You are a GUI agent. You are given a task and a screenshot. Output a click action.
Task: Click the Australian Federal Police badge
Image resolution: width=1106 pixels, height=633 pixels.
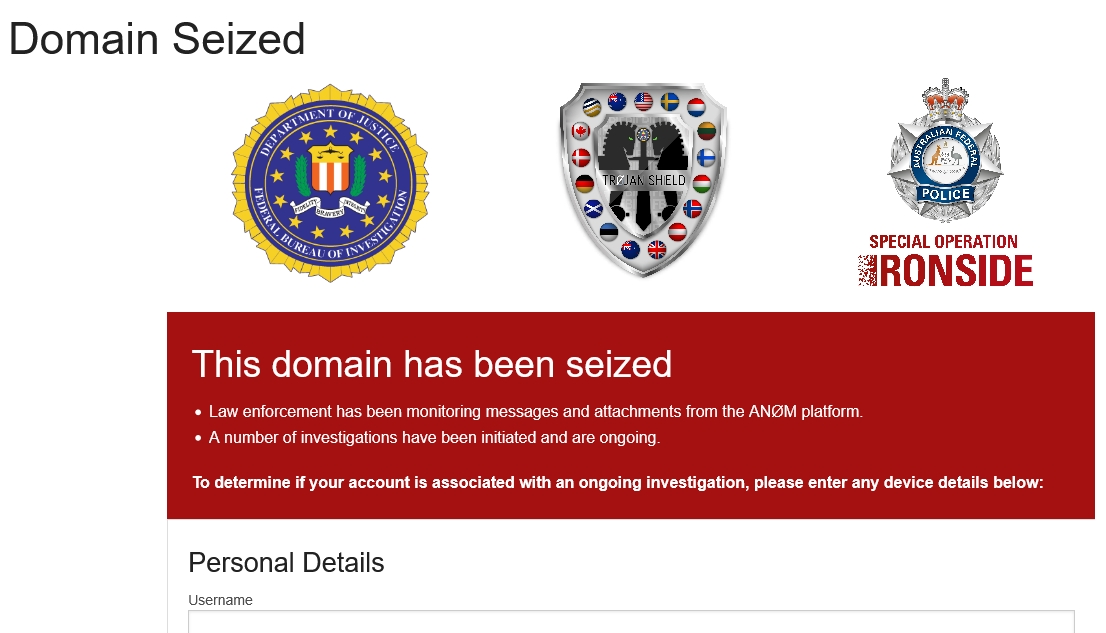point(945,150)
